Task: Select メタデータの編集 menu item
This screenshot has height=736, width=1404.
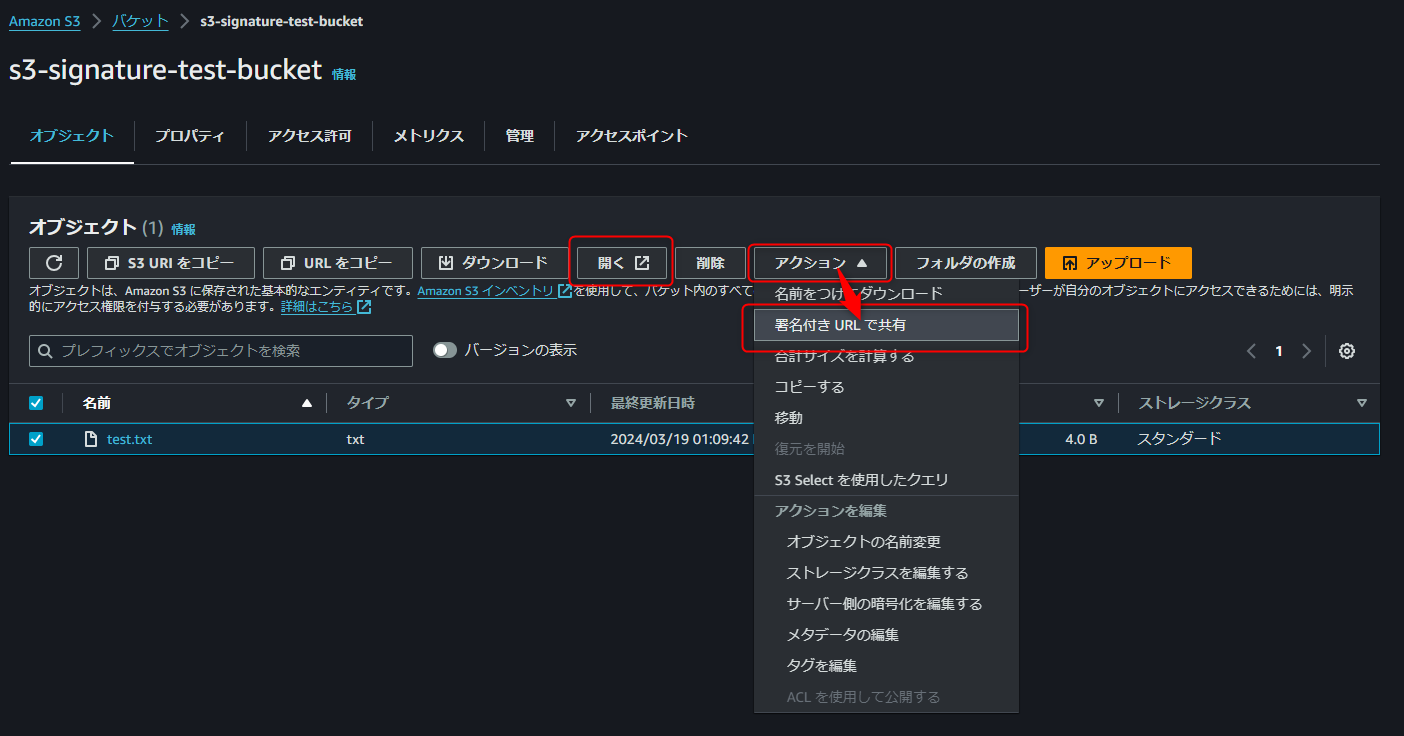Action: click(886, 635)
